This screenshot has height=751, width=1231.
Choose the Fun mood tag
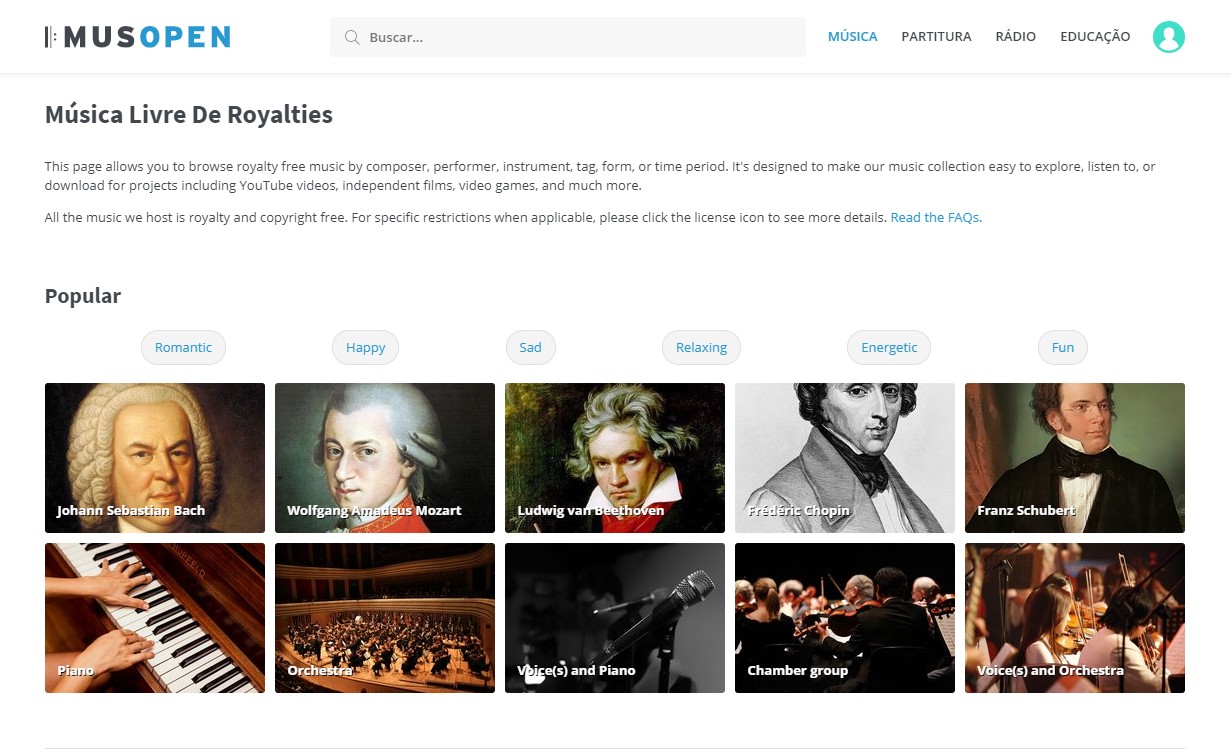(x=1063, y=348)
